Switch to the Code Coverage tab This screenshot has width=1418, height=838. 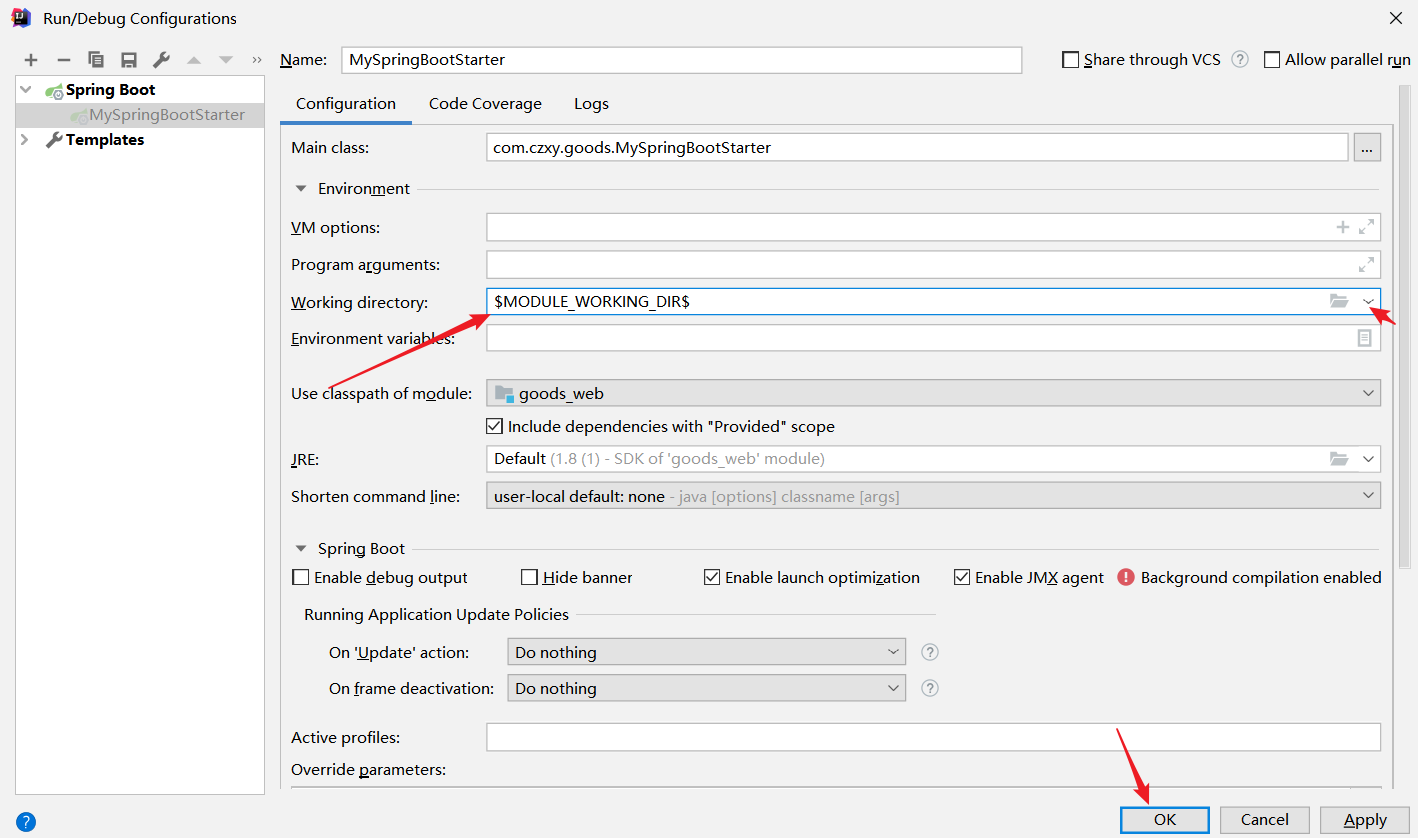pyautogui.click(x=485, y=104)
